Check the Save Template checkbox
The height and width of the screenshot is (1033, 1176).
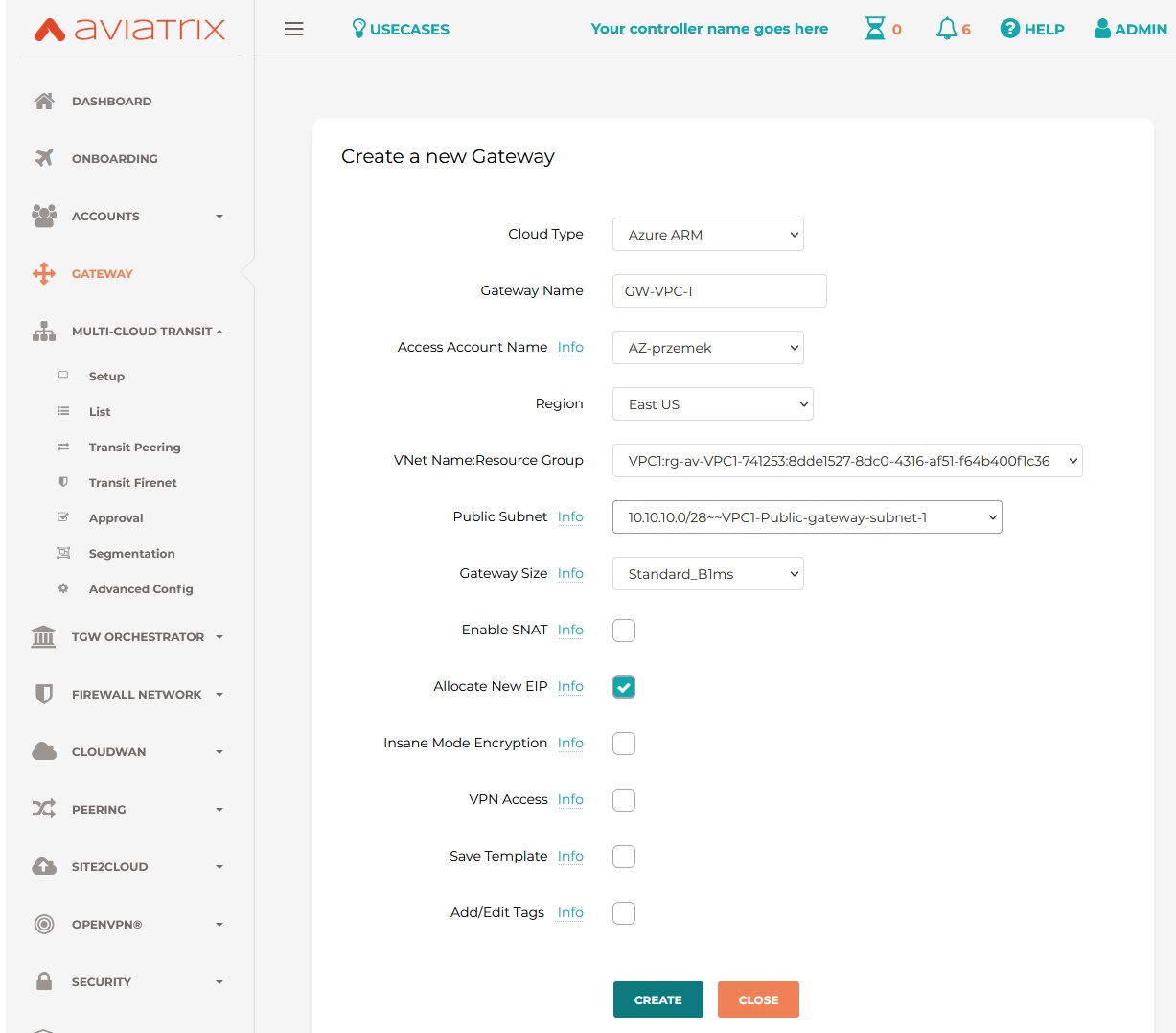tap(624, 857)
